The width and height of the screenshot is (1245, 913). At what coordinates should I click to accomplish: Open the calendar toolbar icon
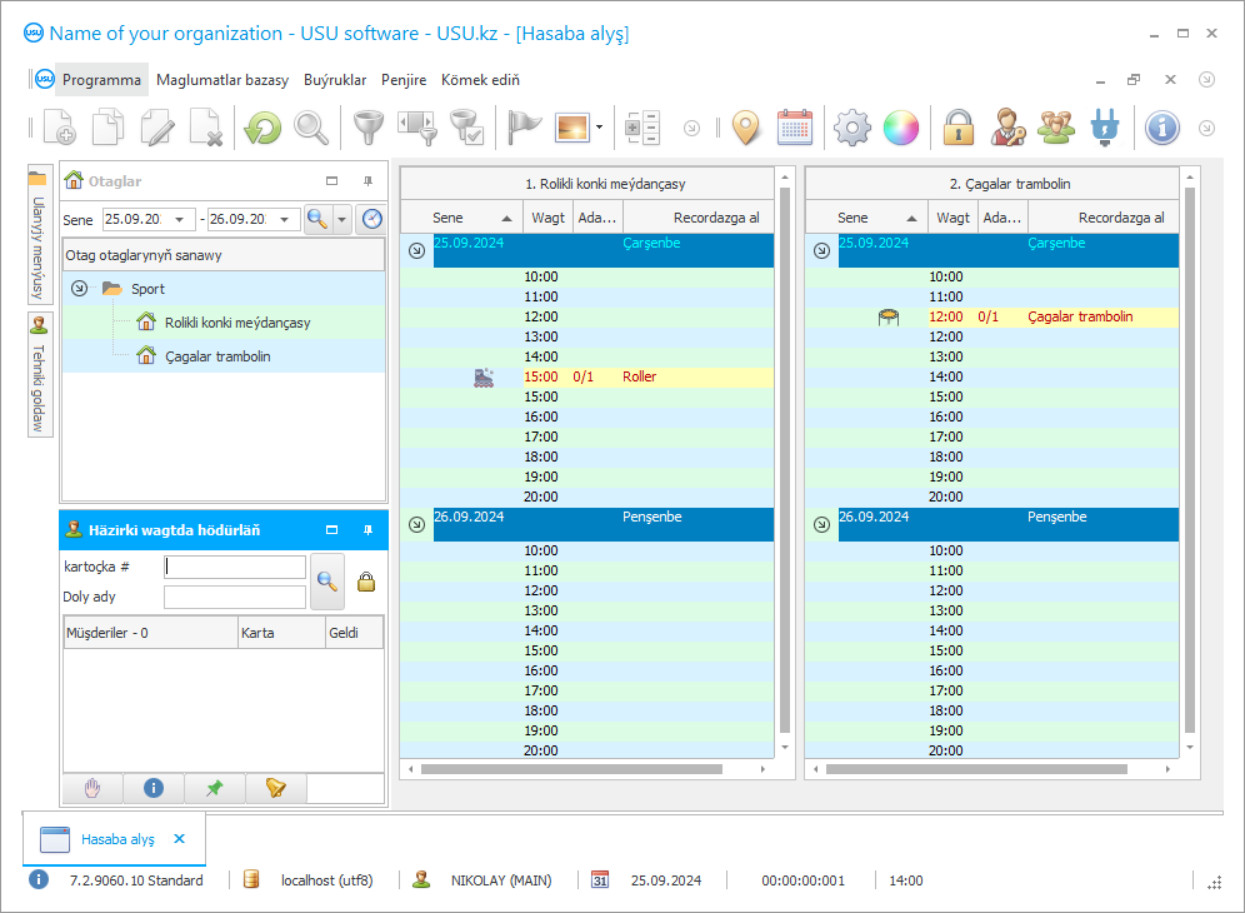[x=795, y=128]
